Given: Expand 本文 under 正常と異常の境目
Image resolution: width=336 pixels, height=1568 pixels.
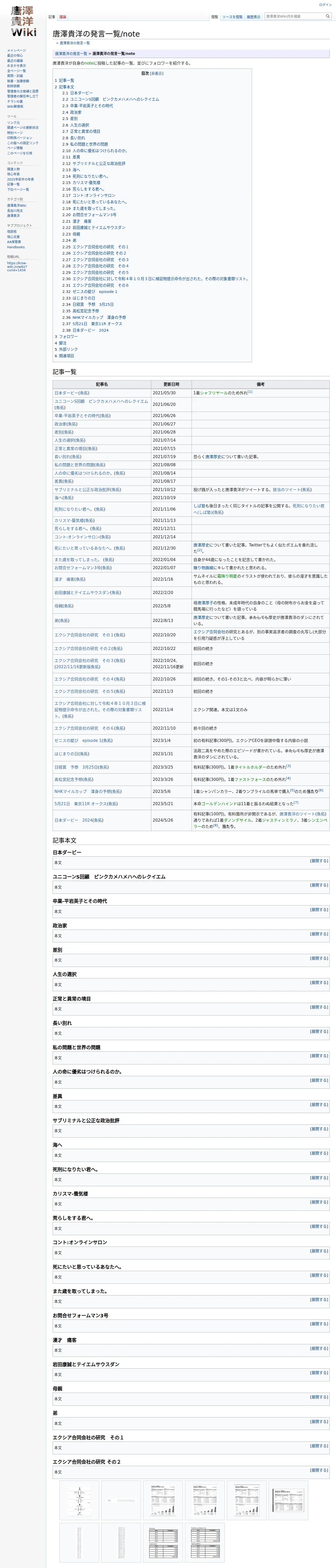Looking at the screenshot, I should tap(319, 1007).
